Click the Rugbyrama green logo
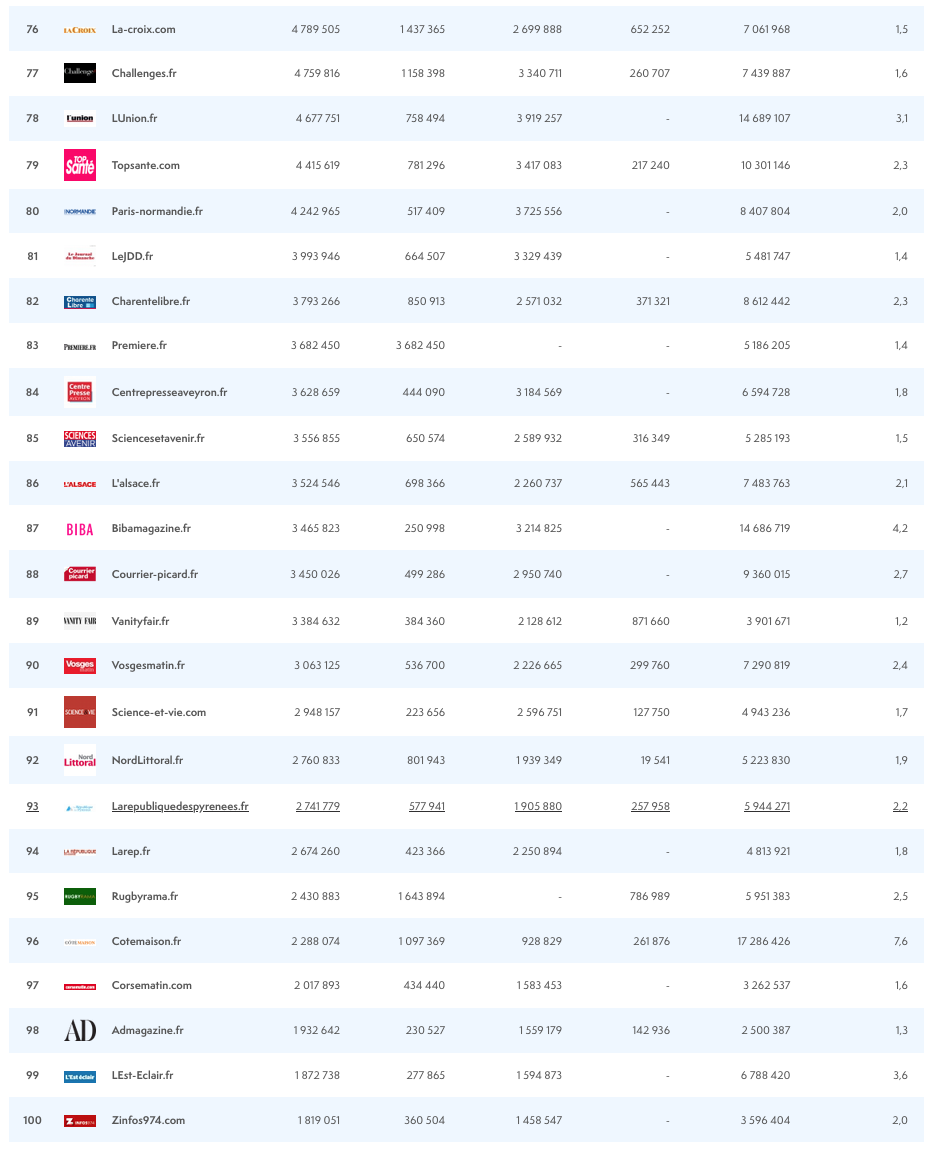Screen dimensions: 931x1149 (x=80, y=896)
